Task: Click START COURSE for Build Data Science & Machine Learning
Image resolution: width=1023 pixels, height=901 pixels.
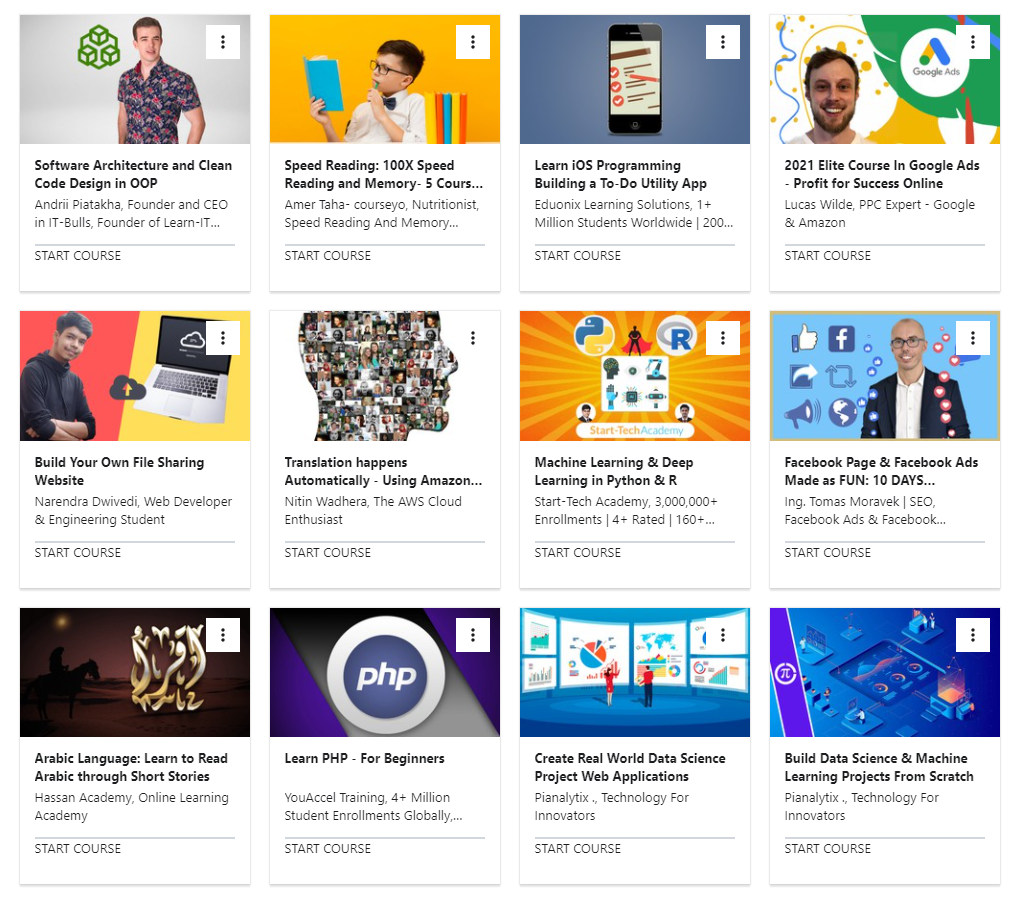Action: (x=827, y=849)
